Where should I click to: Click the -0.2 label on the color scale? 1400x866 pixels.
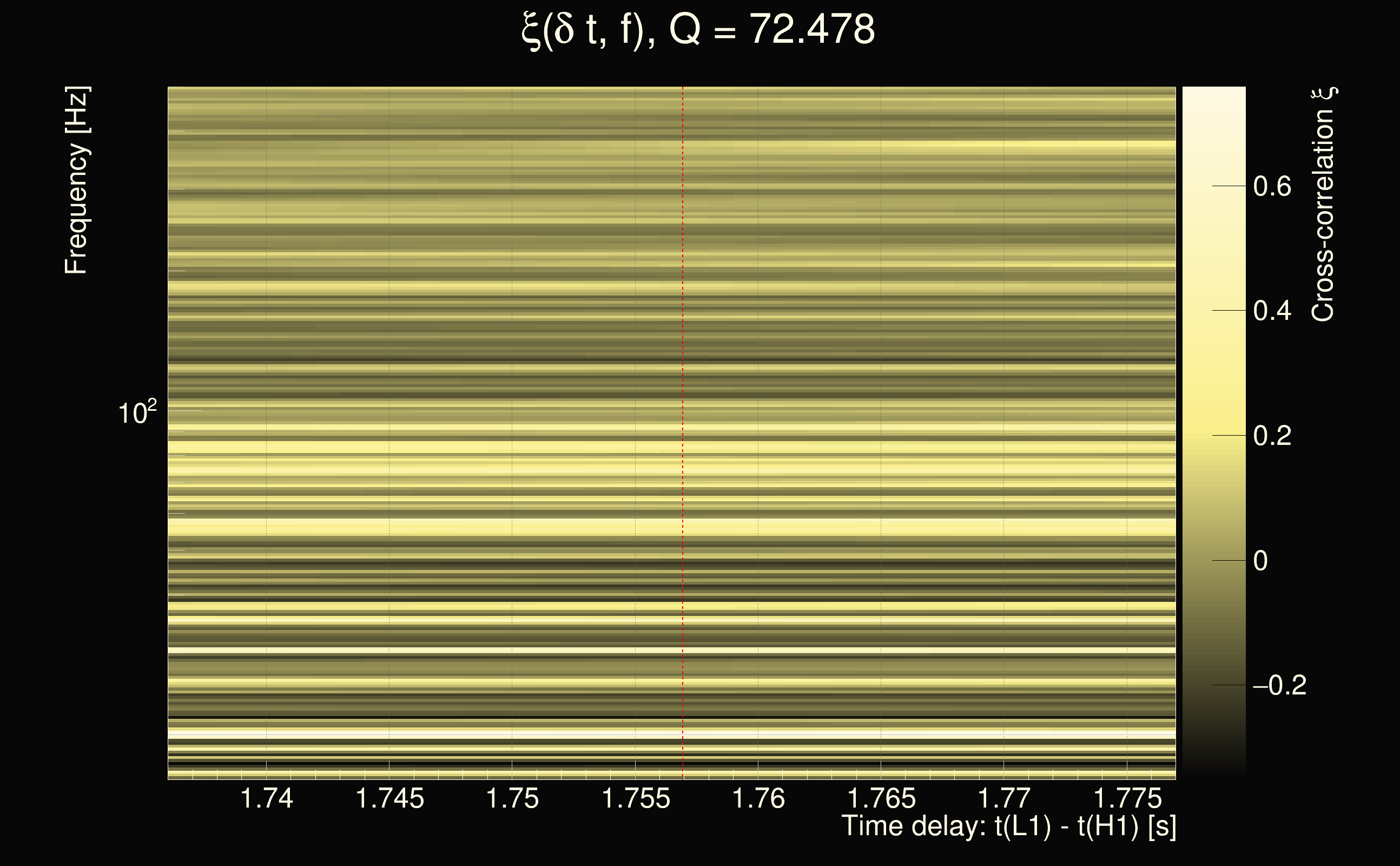(x=1279, y=686)
